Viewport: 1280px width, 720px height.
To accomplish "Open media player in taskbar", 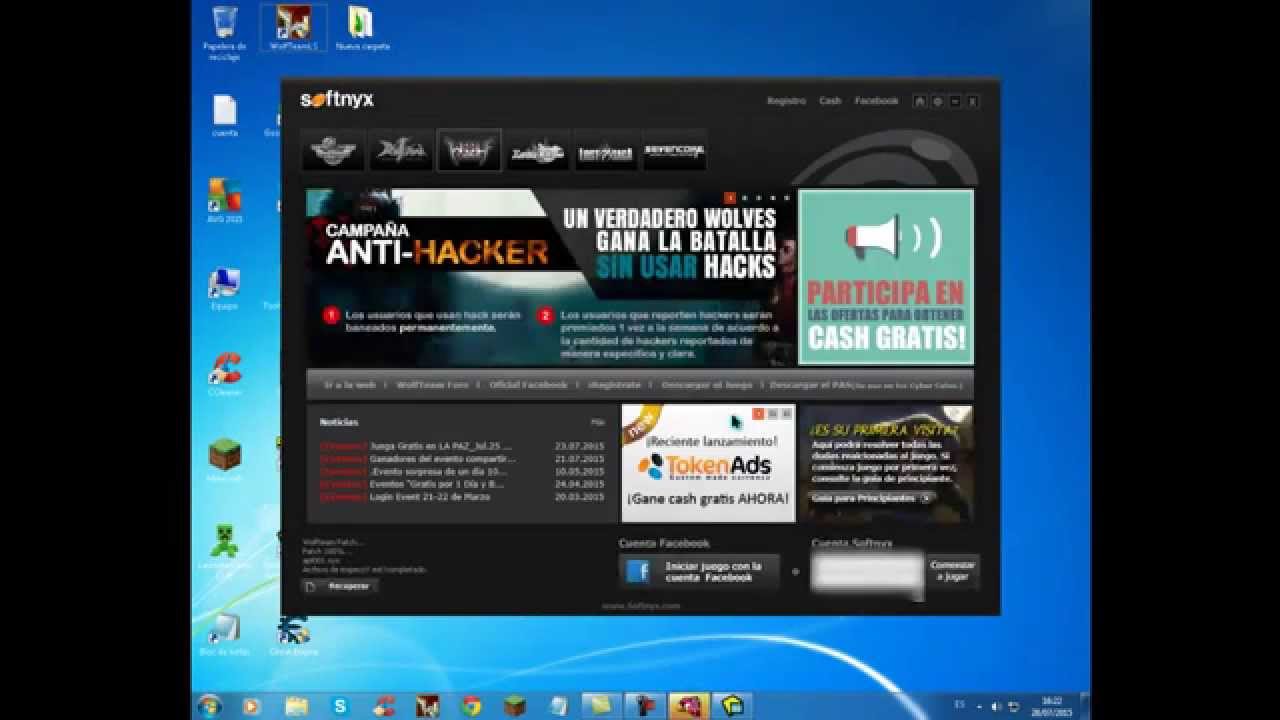I will pos(252,706).
